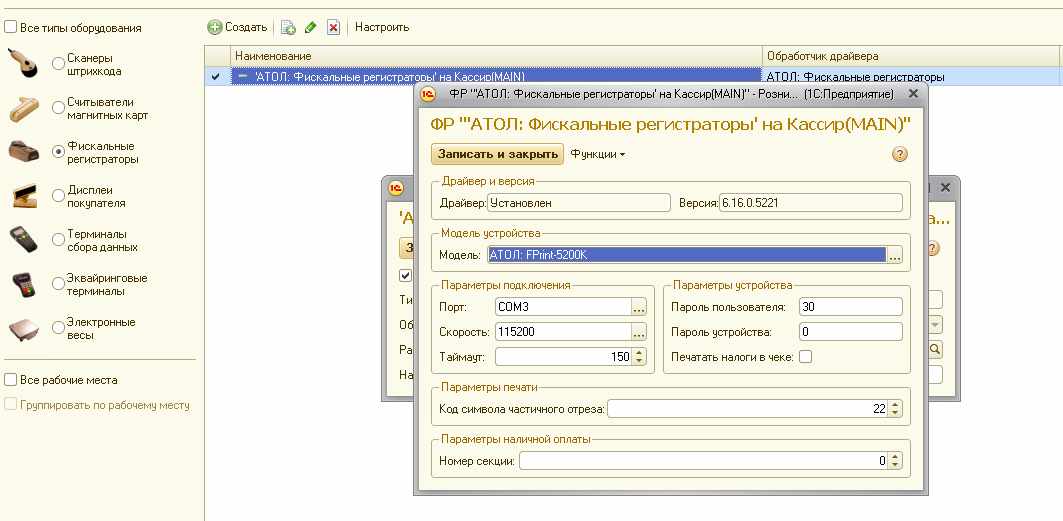The width and height of the screenshot is (1063, 521).
Task: Open the speed (Скорость) selection ellipsis button
Action: click(639, 332)
